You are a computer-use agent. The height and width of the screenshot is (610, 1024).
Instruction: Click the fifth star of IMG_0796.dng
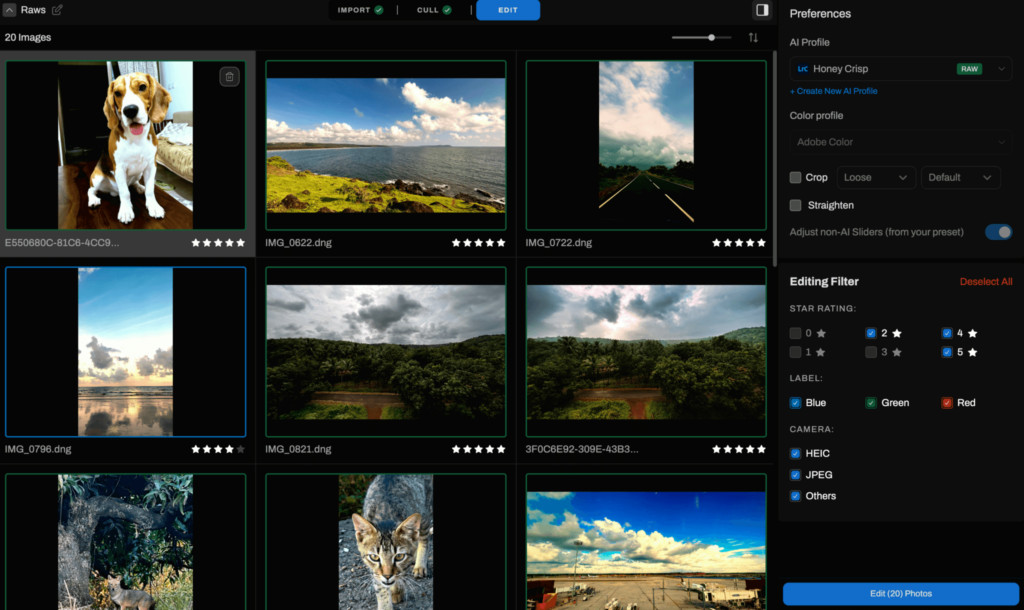point(240,449)
